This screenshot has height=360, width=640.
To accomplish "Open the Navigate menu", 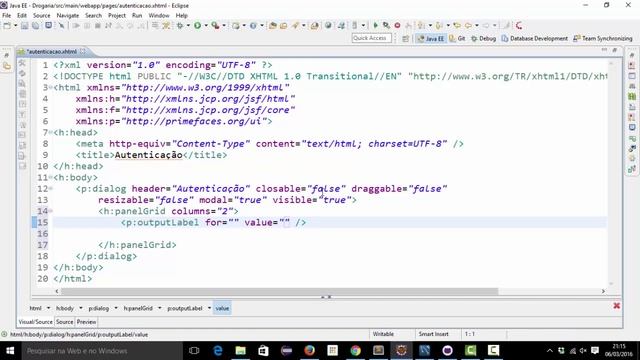I will [68, 16].
